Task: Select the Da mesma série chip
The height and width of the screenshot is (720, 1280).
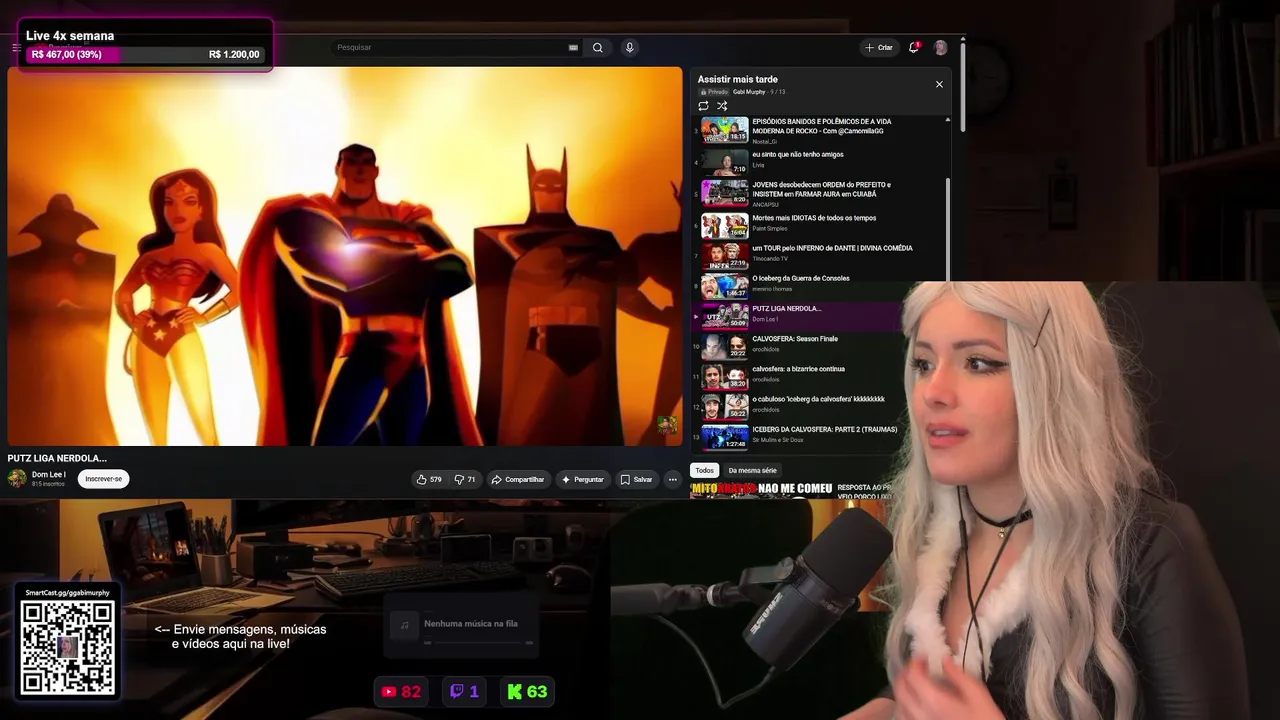Action: 752,470
